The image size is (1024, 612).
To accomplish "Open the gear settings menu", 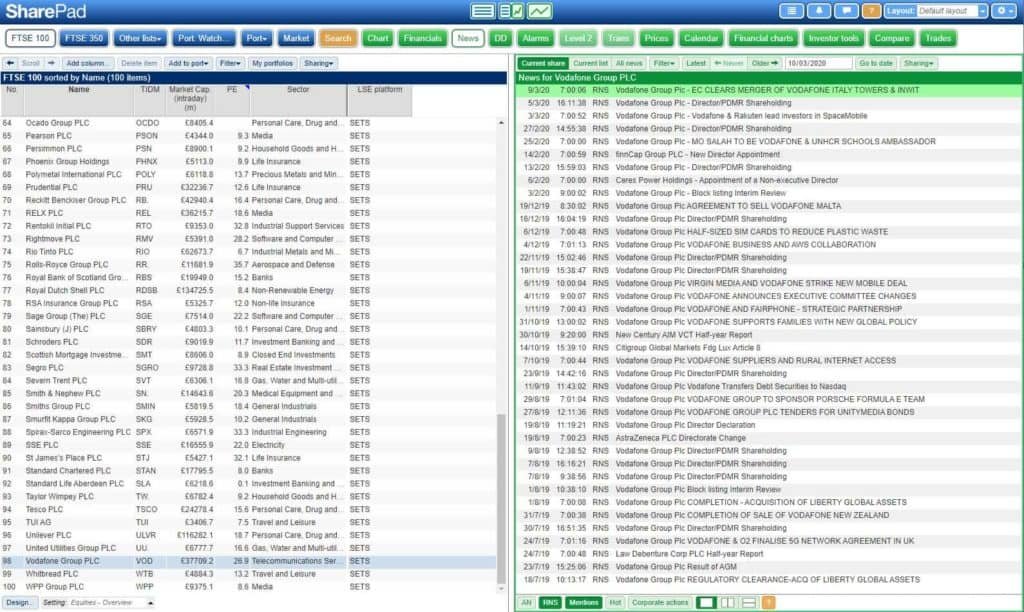I will [1002, 11].
